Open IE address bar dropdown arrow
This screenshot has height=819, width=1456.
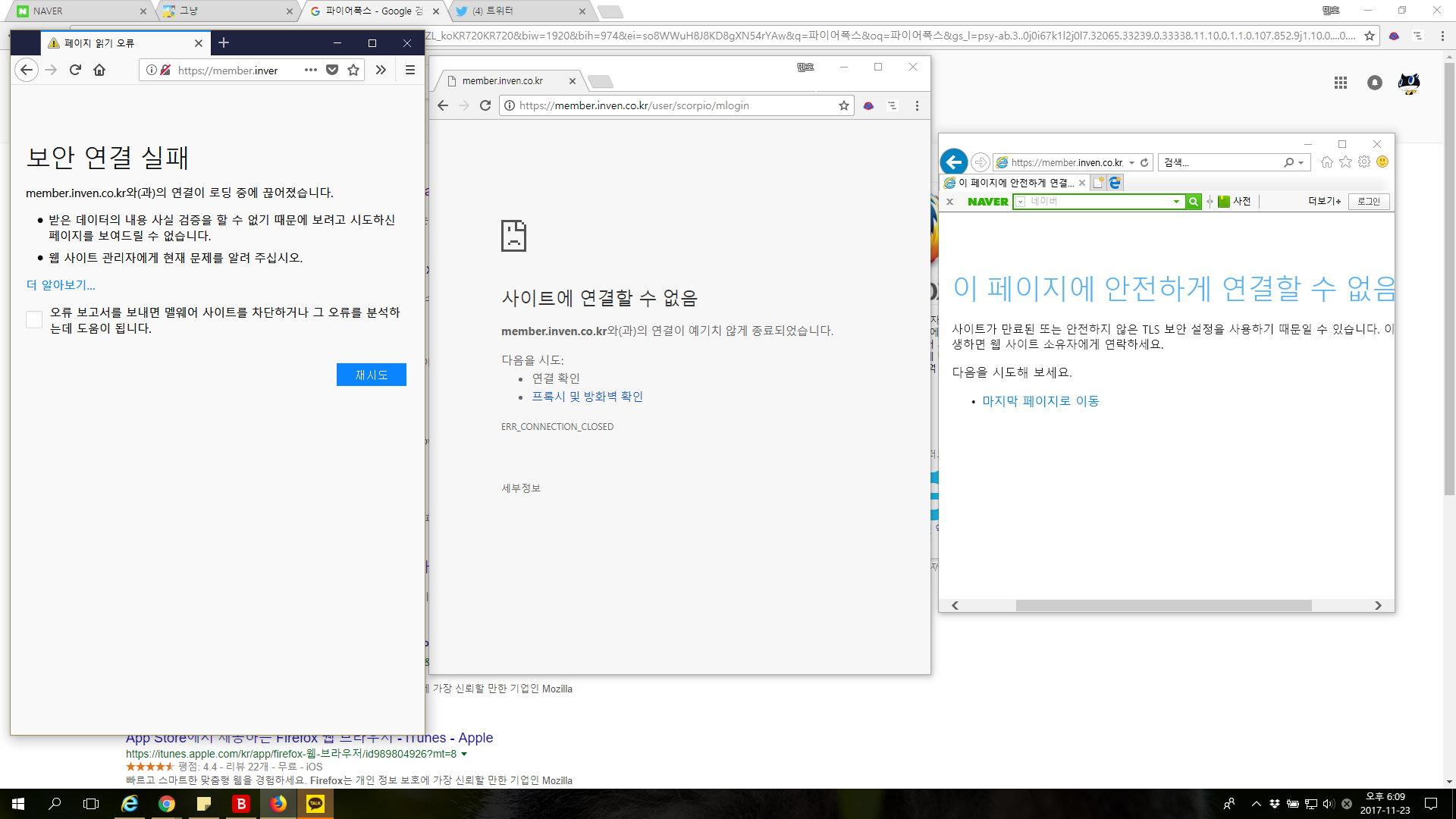click(x=1131, y=162)
